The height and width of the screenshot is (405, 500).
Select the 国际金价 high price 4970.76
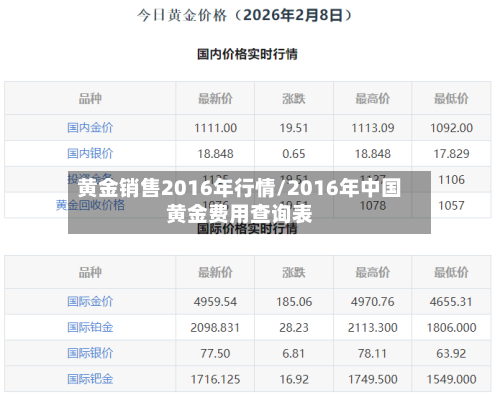(x=373, y=302)
